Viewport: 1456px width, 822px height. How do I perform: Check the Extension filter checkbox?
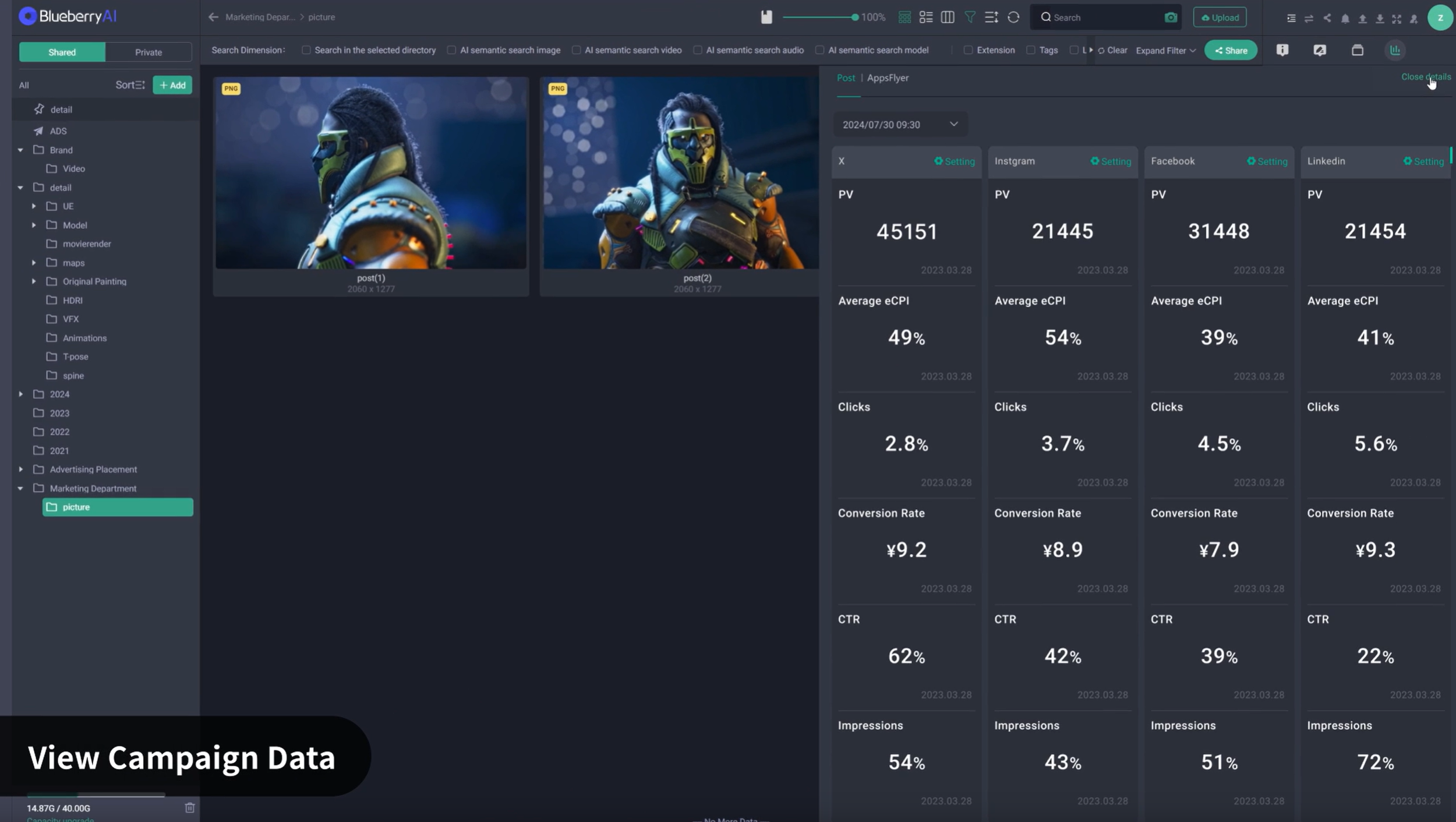[x=968, y=50]
